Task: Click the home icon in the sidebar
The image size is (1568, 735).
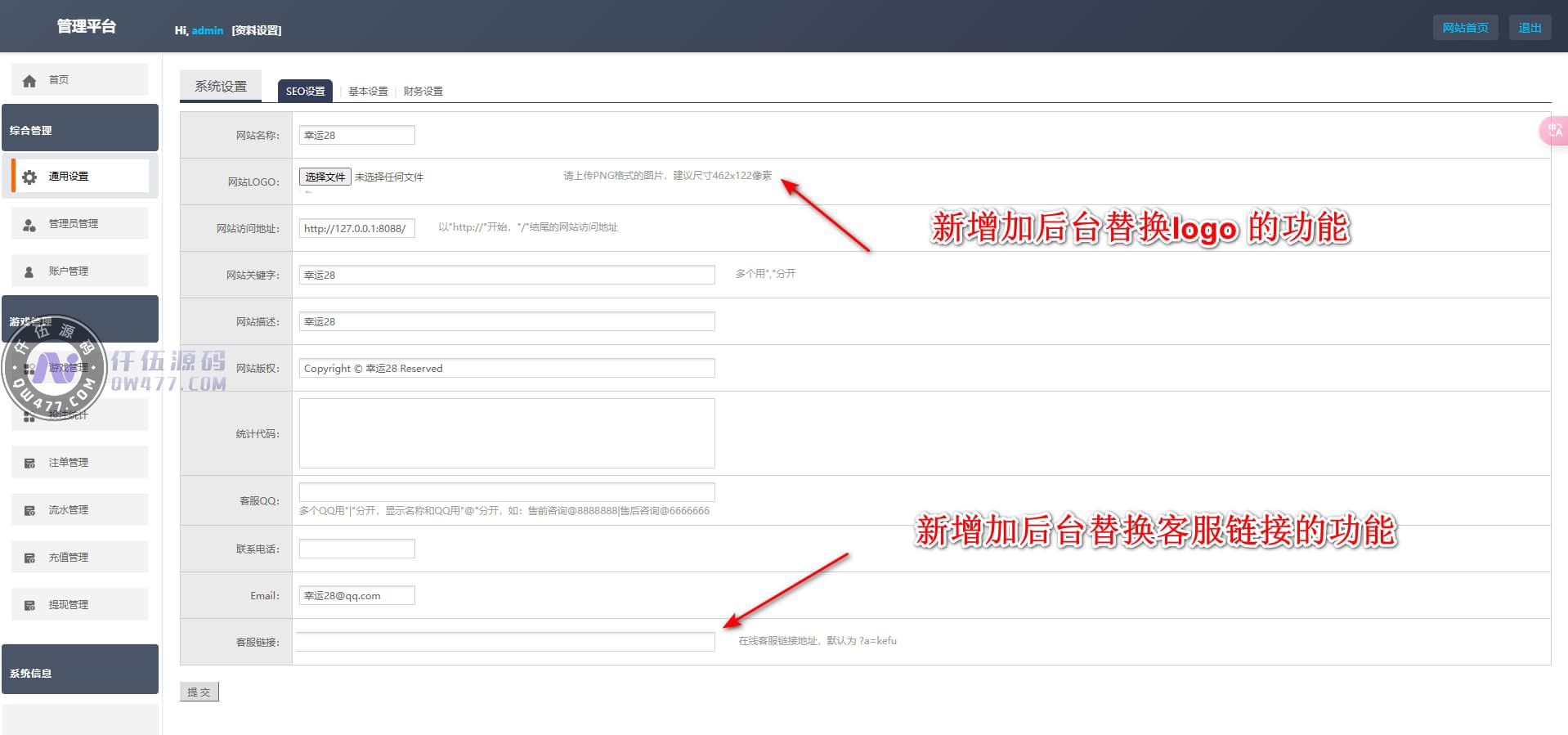Action: coord(29,80)
